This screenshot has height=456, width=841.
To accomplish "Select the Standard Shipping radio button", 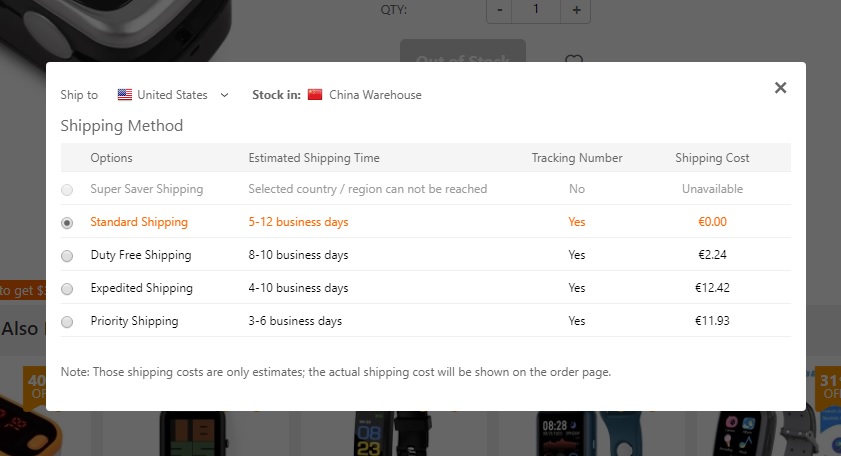I will (67, 223).
